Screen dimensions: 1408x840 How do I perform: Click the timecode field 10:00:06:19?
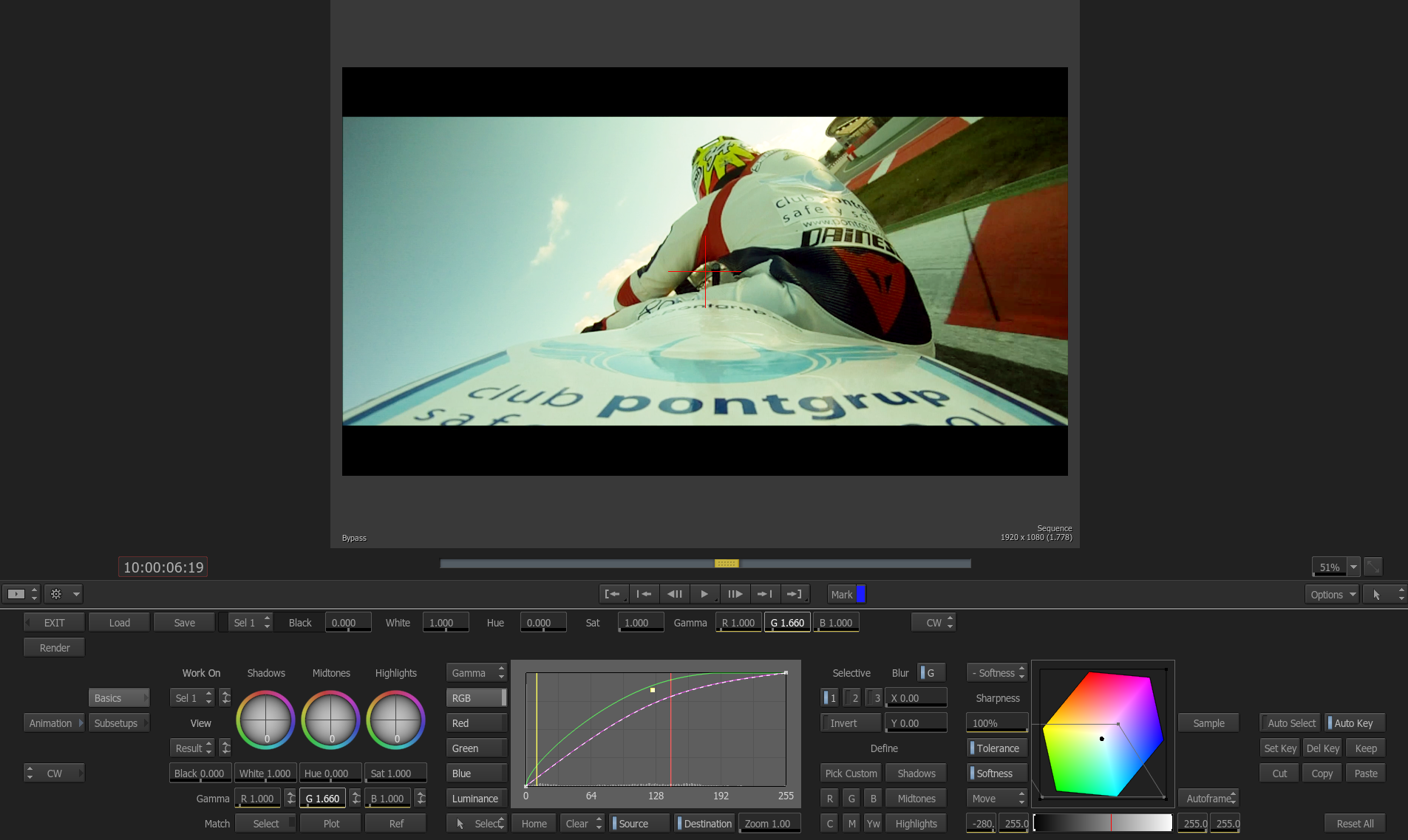[x=163, y=567]
